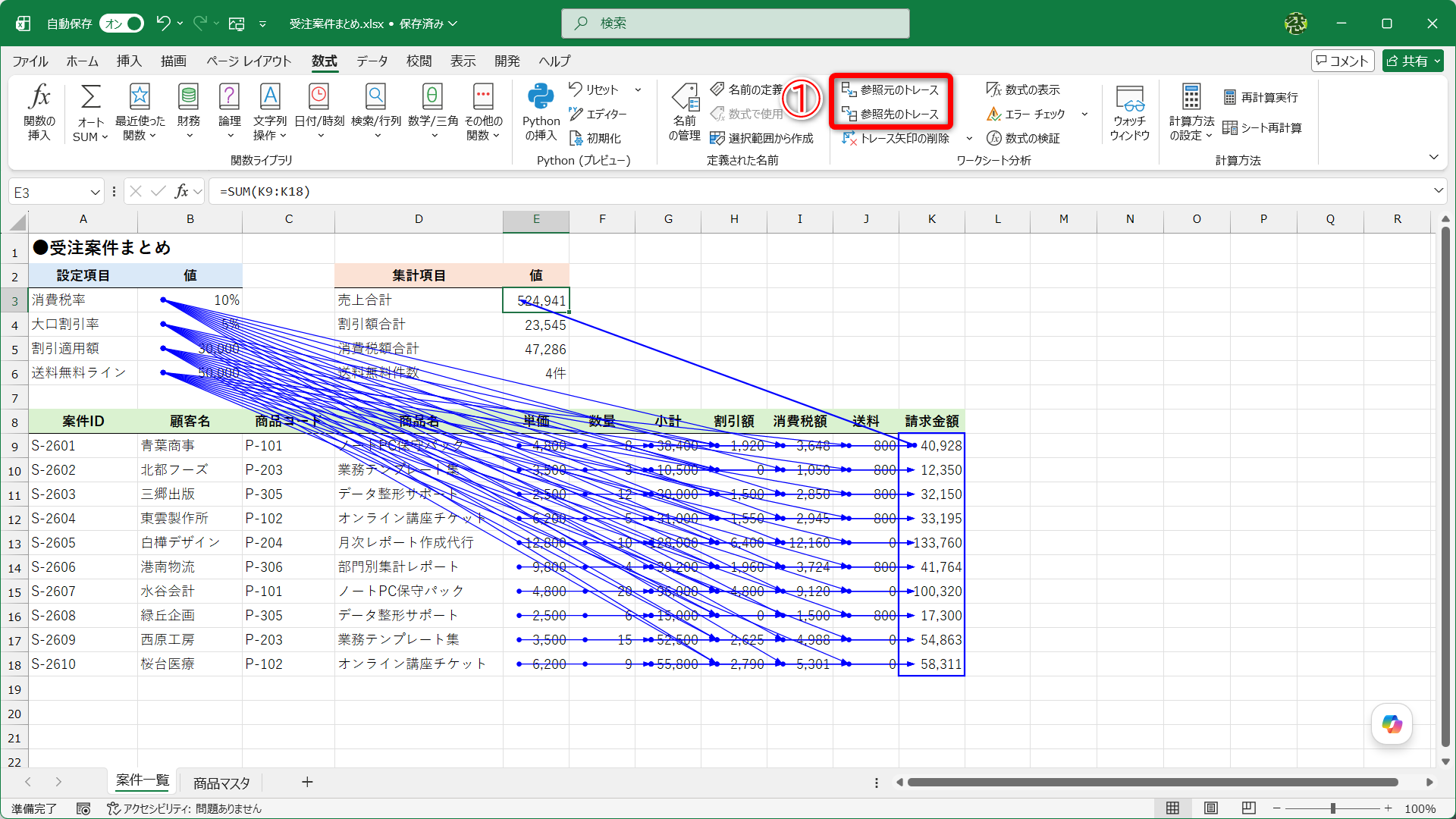Switch to Normal view in status bar
1456x819 pixels.
(x=1172, y=808)
